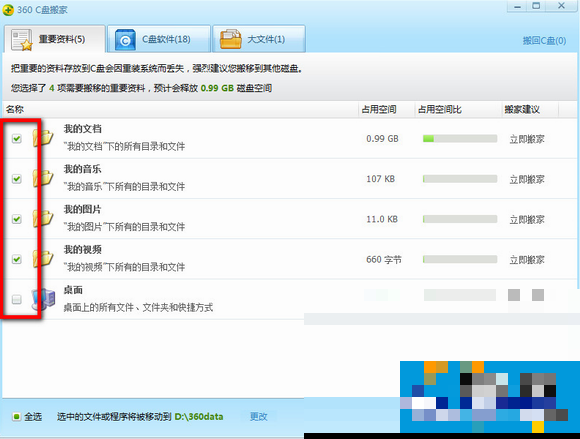Select the 我的视频 row title
This screenshot has width=580, height=439.
click(82, 250)
